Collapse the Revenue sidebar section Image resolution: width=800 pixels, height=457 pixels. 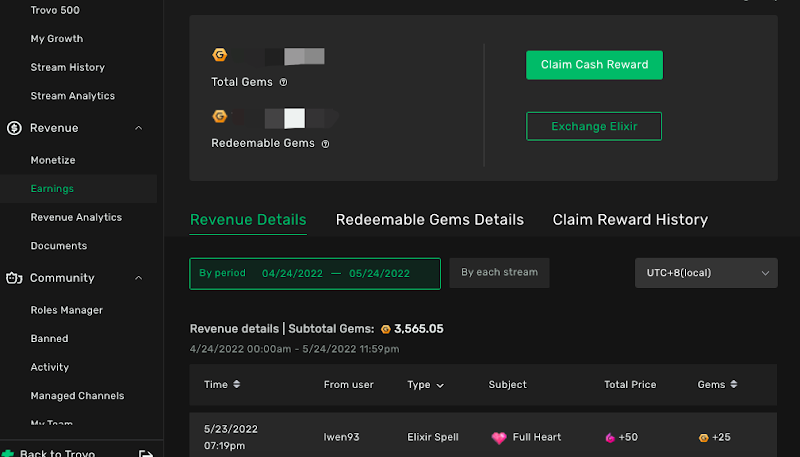coord(138,128)
